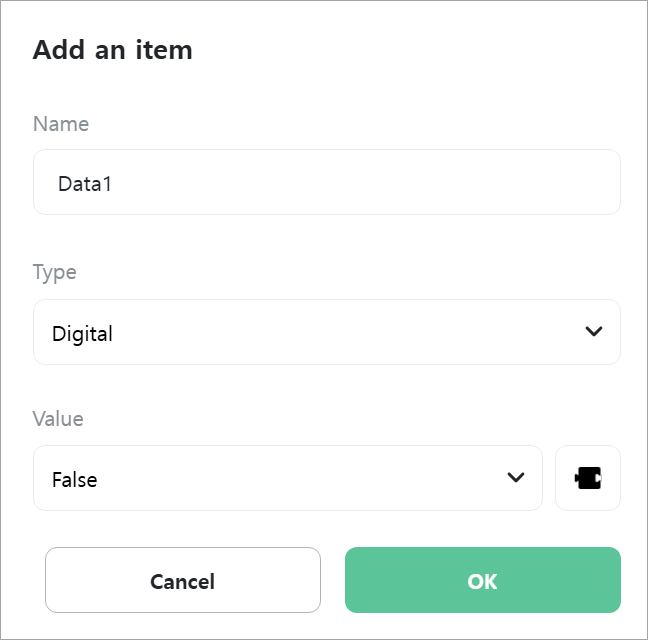Click the empty area inside the Name box

tap(364, 182)
